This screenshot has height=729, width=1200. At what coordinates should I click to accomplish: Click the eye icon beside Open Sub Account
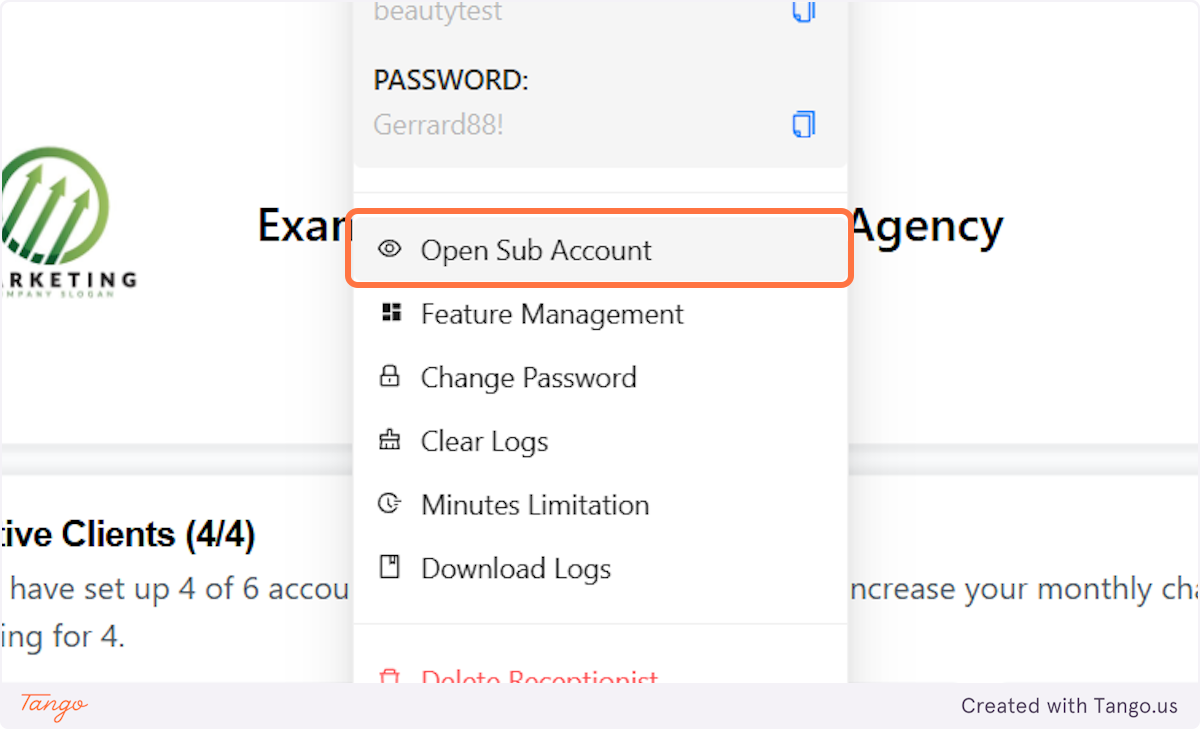[x=389, y=249]
